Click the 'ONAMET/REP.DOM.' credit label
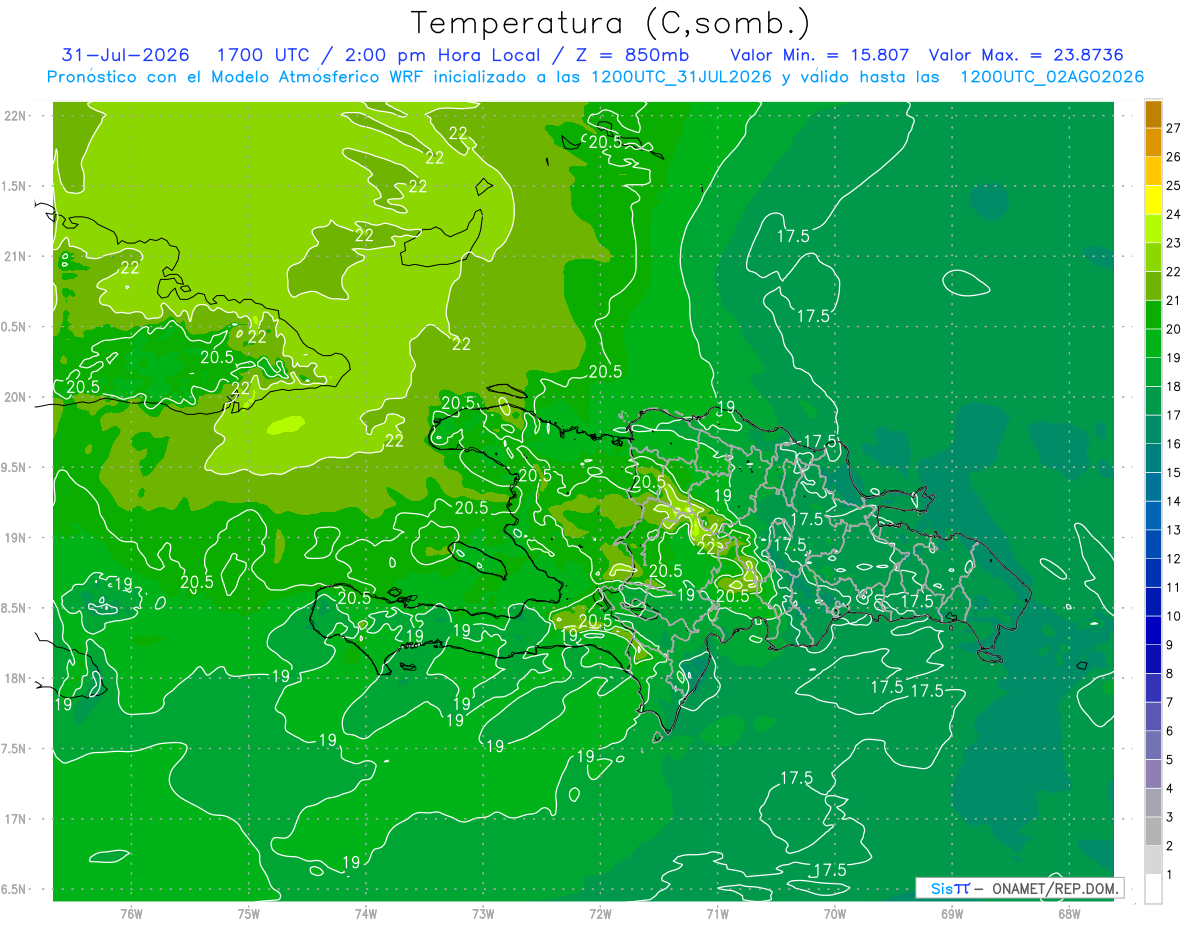The image size is (1200, 927). pyautogui.click(x=1055, y=888)
